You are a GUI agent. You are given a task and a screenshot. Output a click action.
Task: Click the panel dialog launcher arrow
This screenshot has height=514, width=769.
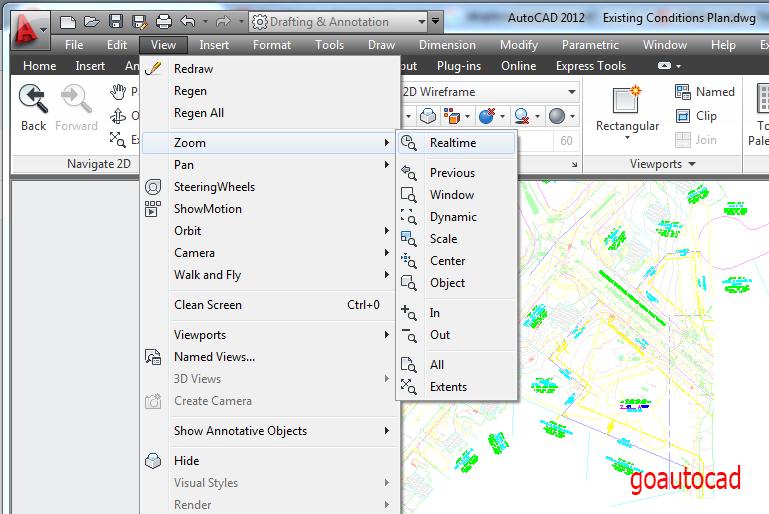click(x=574, y=165)
